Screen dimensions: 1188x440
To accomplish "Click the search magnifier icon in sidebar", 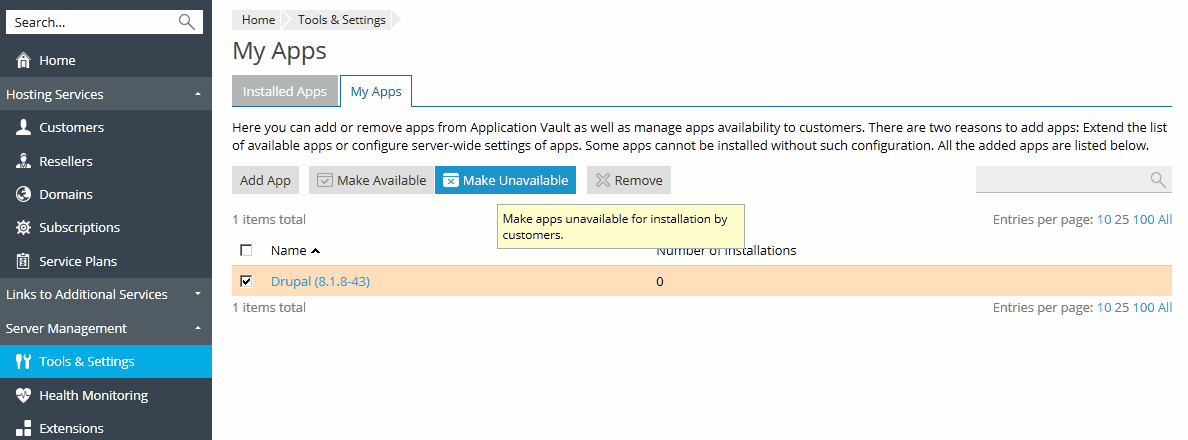I will tap(187, 22).
